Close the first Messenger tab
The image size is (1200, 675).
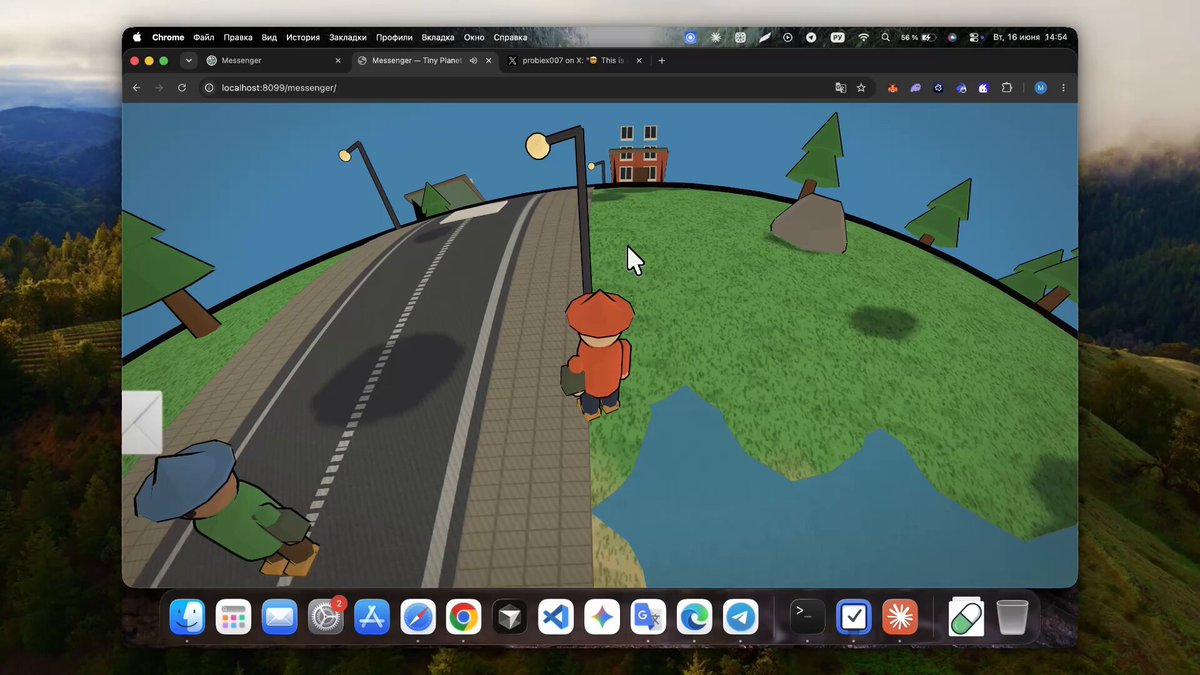(x=336, y=61)
